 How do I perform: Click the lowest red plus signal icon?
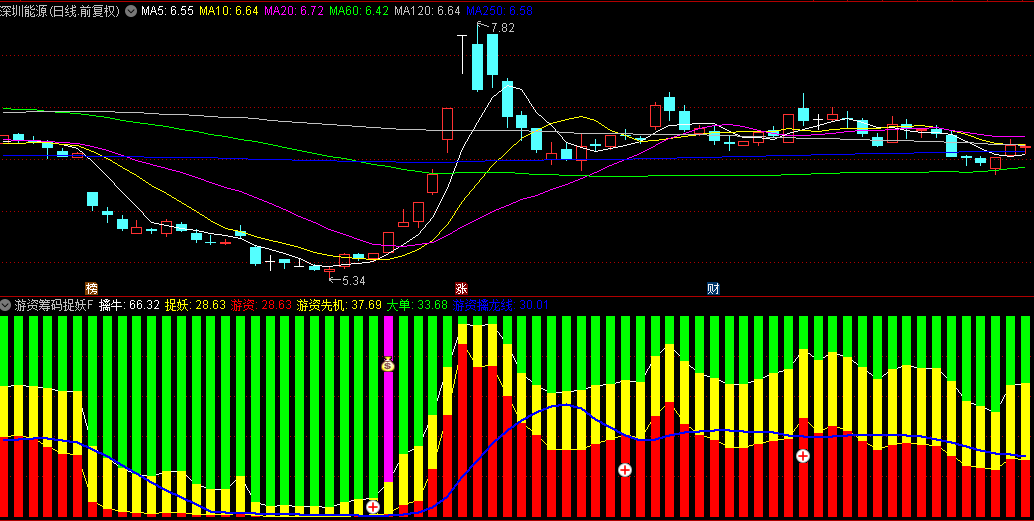point(373,506)
